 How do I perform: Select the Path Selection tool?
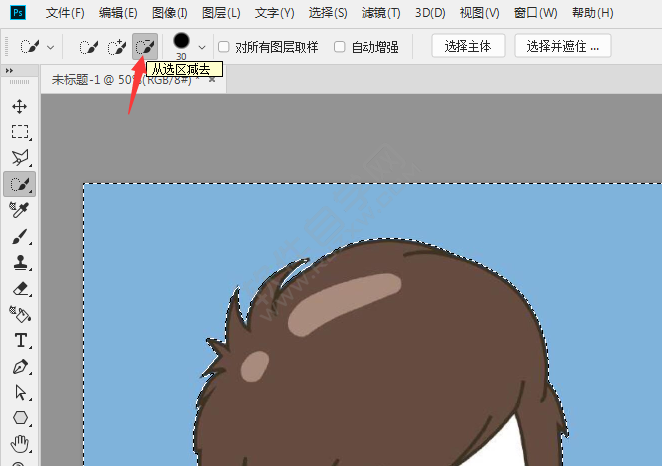coord(20,392)
